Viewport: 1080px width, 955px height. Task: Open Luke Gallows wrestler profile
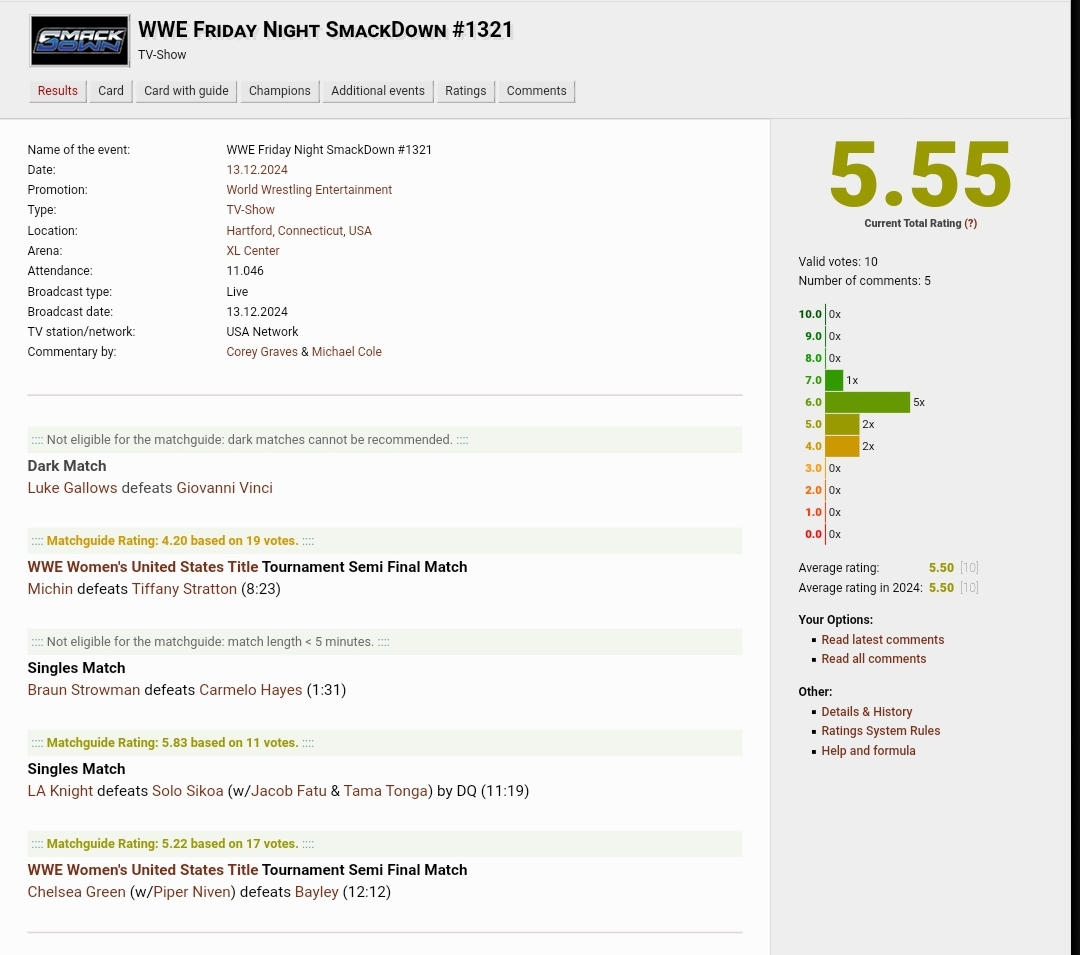pyautogui.click(x=72, y=487)
